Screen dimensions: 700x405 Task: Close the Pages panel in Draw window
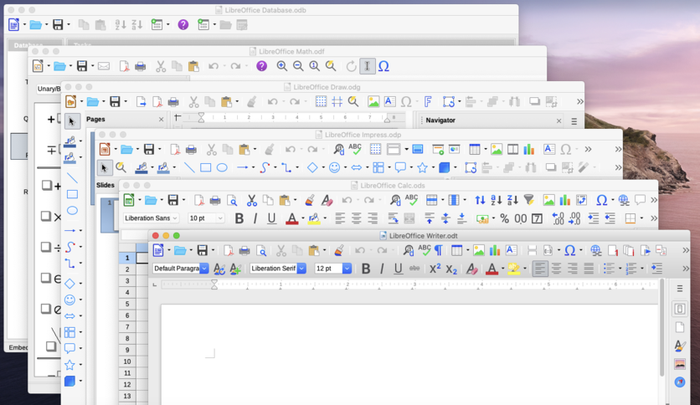161,120
